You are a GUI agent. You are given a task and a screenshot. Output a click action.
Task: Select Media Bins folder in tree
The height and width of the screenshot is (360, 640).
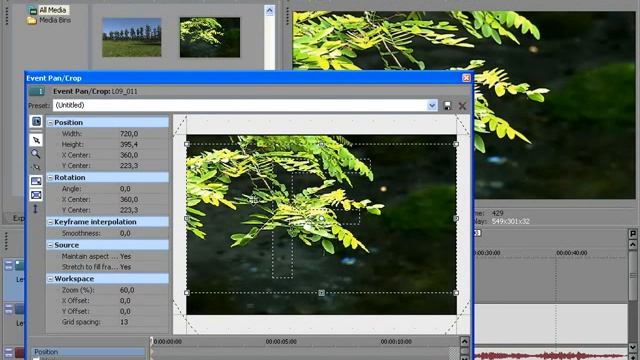pos(55,20)
